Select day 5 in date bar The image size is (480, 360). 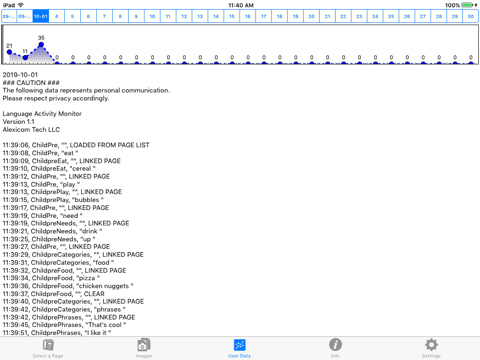72,16
